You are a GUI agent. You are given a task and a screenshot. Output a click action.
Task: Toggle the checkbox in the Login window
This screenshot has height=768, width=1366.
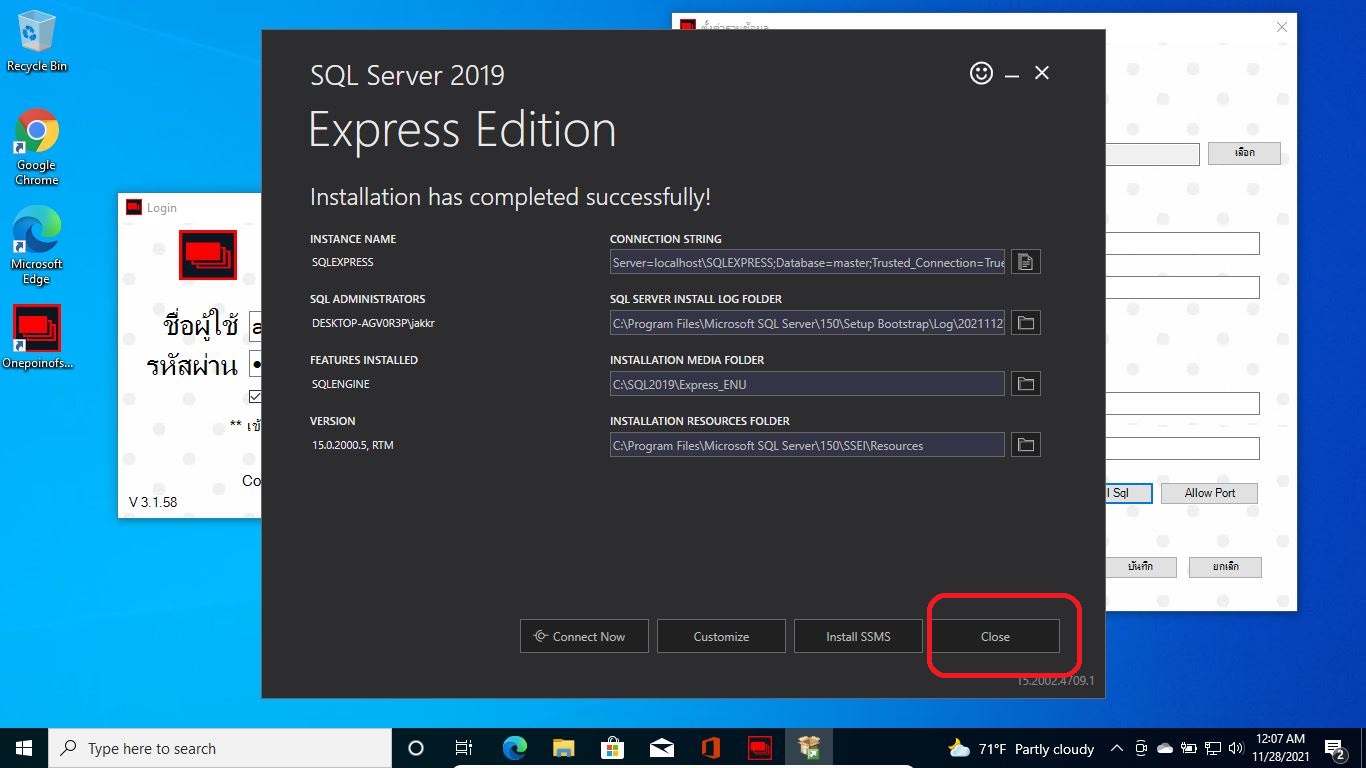pyautogui.click(x=255, y=396)
